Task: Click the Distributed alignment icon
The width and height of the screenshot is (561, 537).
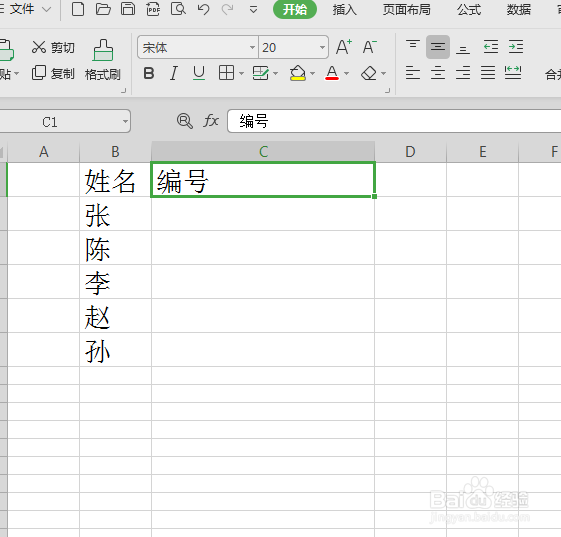Action: click(513, 73)
